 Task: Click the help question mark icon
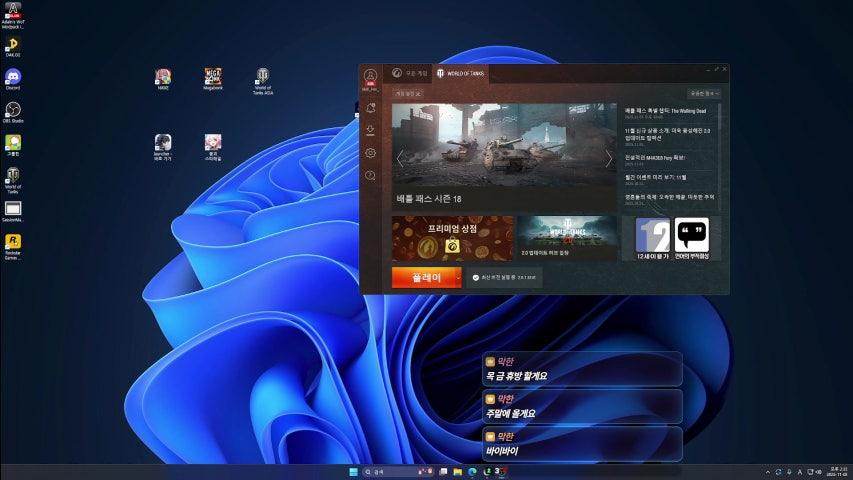coord(371,176)
